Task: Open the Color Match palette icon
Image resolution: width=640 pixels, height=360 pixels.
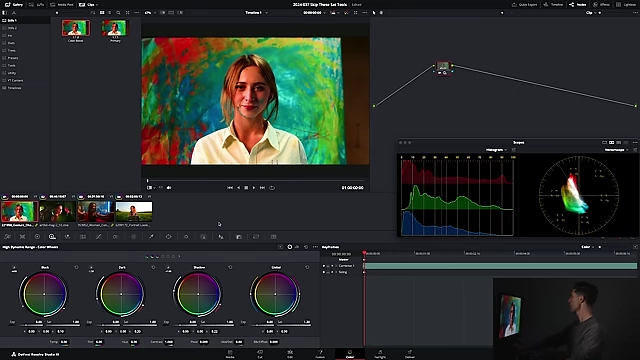Action: point(22,237)
